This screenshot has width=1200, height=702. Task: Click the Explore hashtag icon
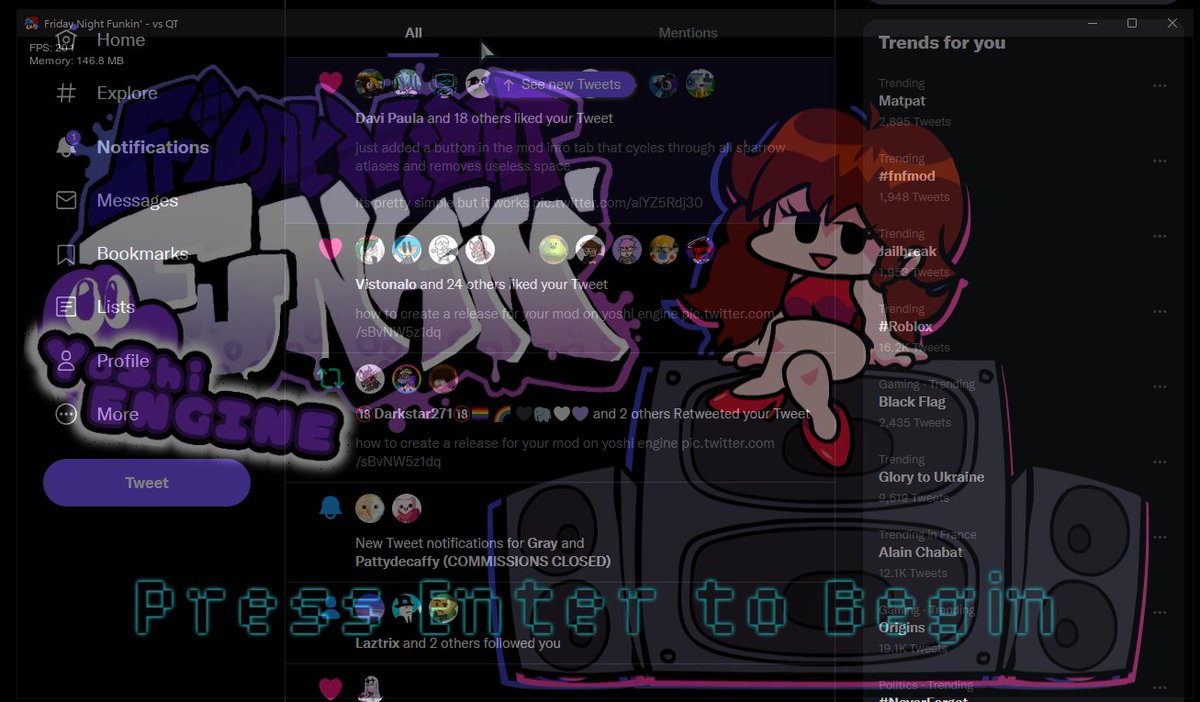click(66, 93)
